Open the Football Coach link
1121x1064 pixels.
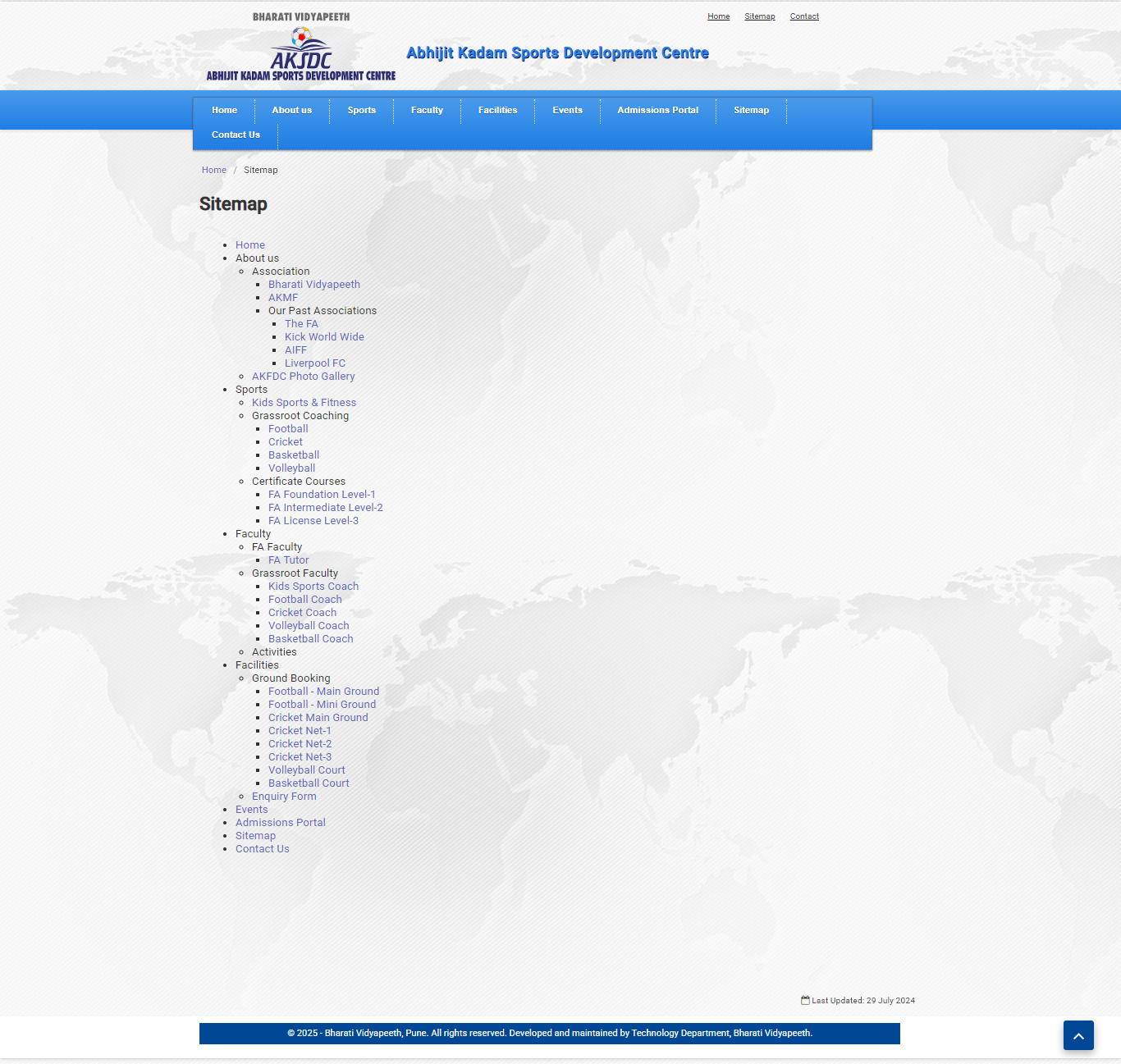tap(305, 600)
